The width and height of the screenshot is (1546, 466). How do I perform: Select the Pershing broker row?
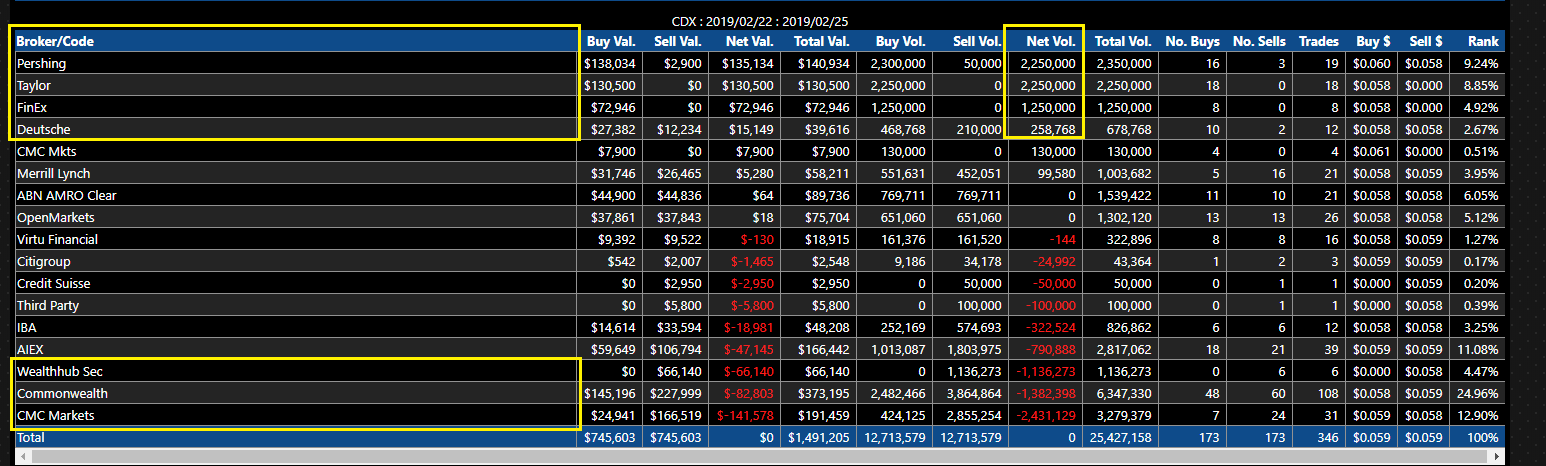click(758, 63)
